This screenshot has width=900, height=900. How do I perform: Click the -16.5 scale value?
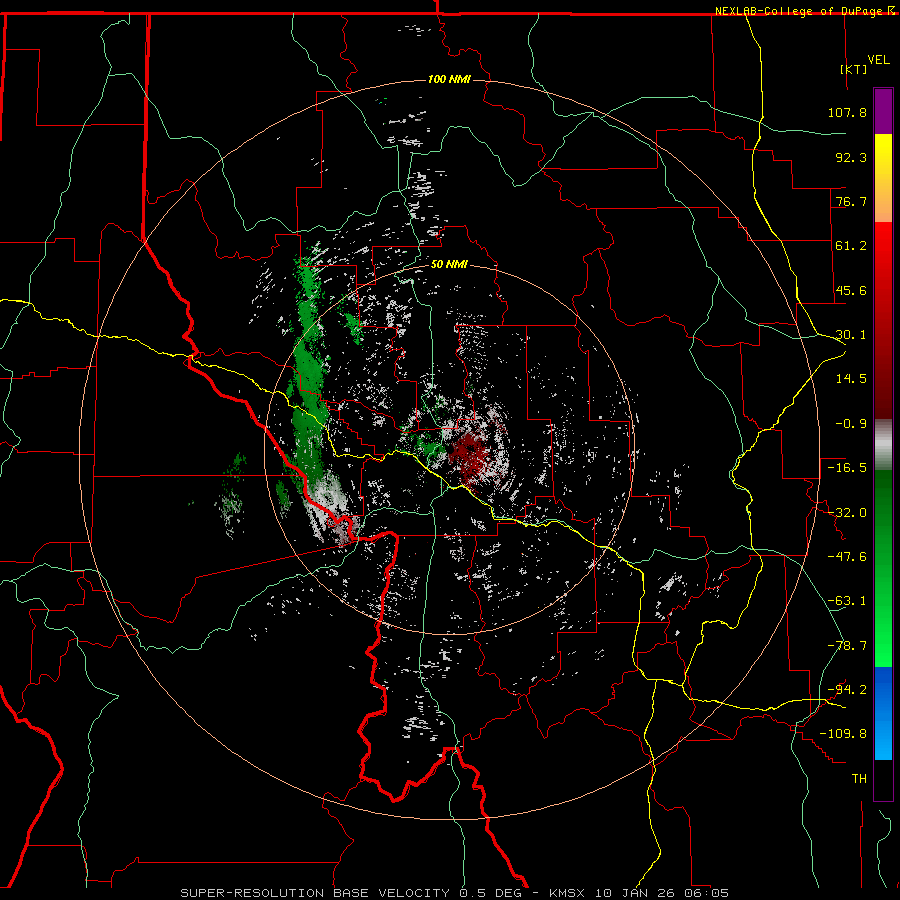click(x=847, y=468)
